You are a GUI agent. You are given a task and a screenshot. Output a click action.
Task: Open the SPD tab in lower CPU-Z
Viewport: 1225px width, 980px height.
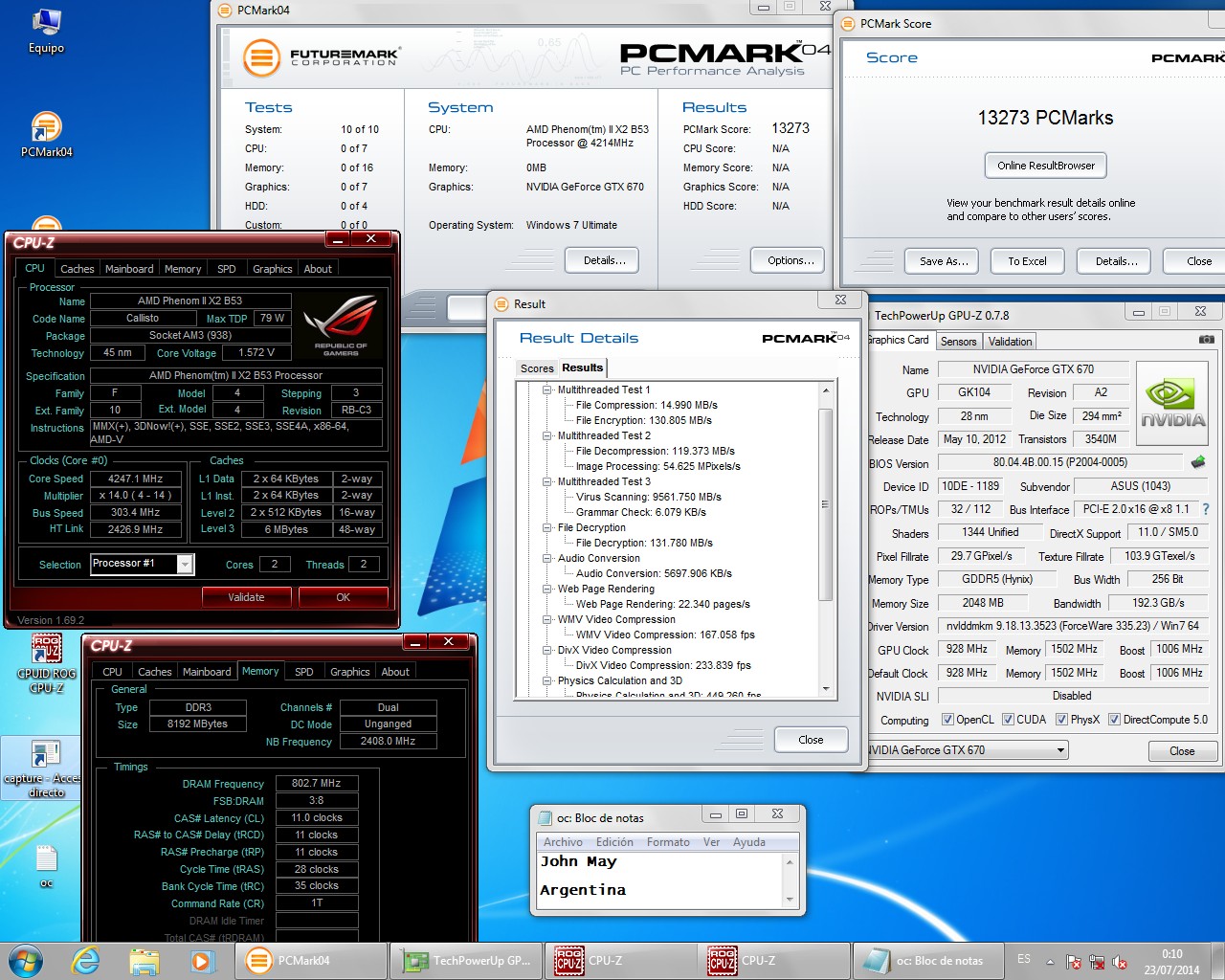coord(303,672)
